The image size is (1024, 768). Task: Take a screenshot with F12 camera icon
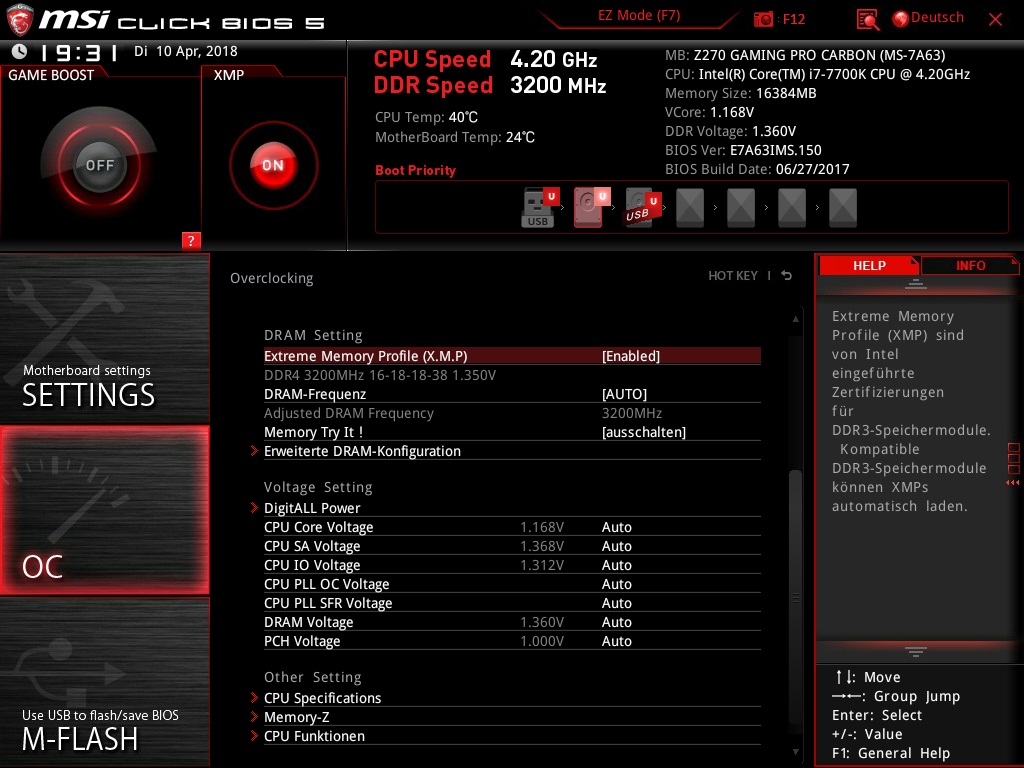point(763,19)
